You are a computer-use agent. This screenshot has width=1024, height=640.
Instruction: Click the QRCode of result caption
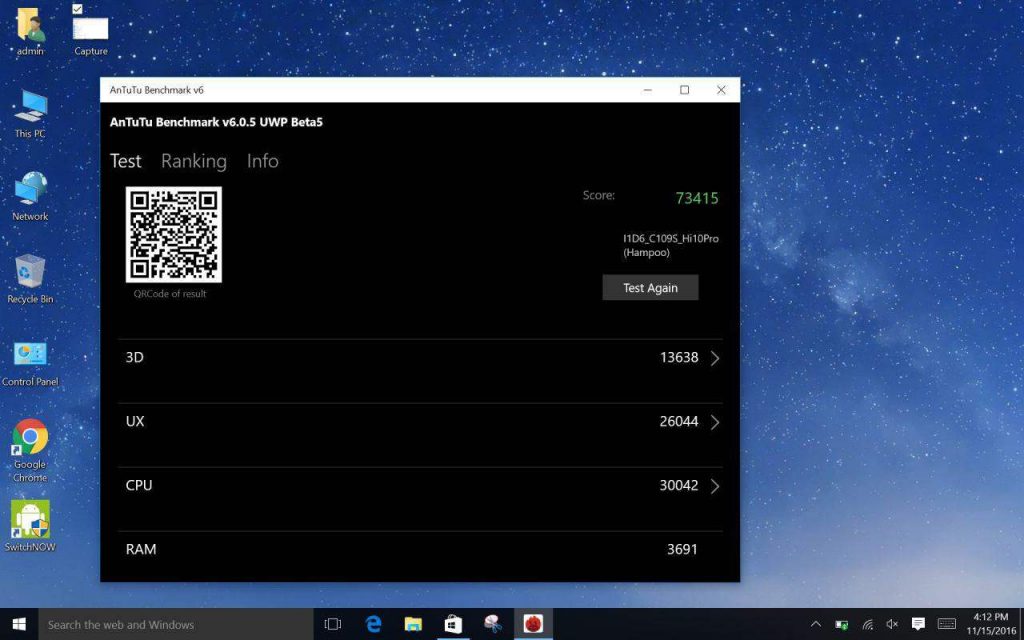coord(170,294)
